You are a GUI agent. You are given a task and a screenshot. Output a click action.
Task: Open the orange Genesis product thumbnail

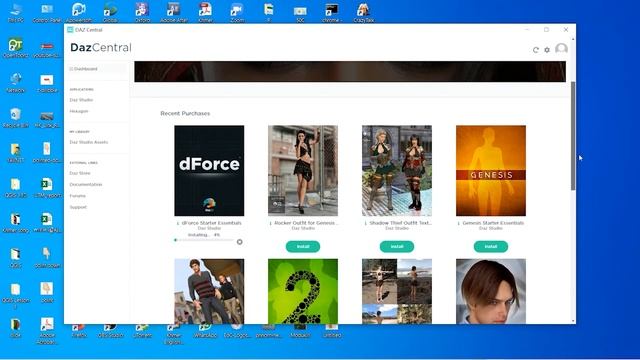coord(491,171)
